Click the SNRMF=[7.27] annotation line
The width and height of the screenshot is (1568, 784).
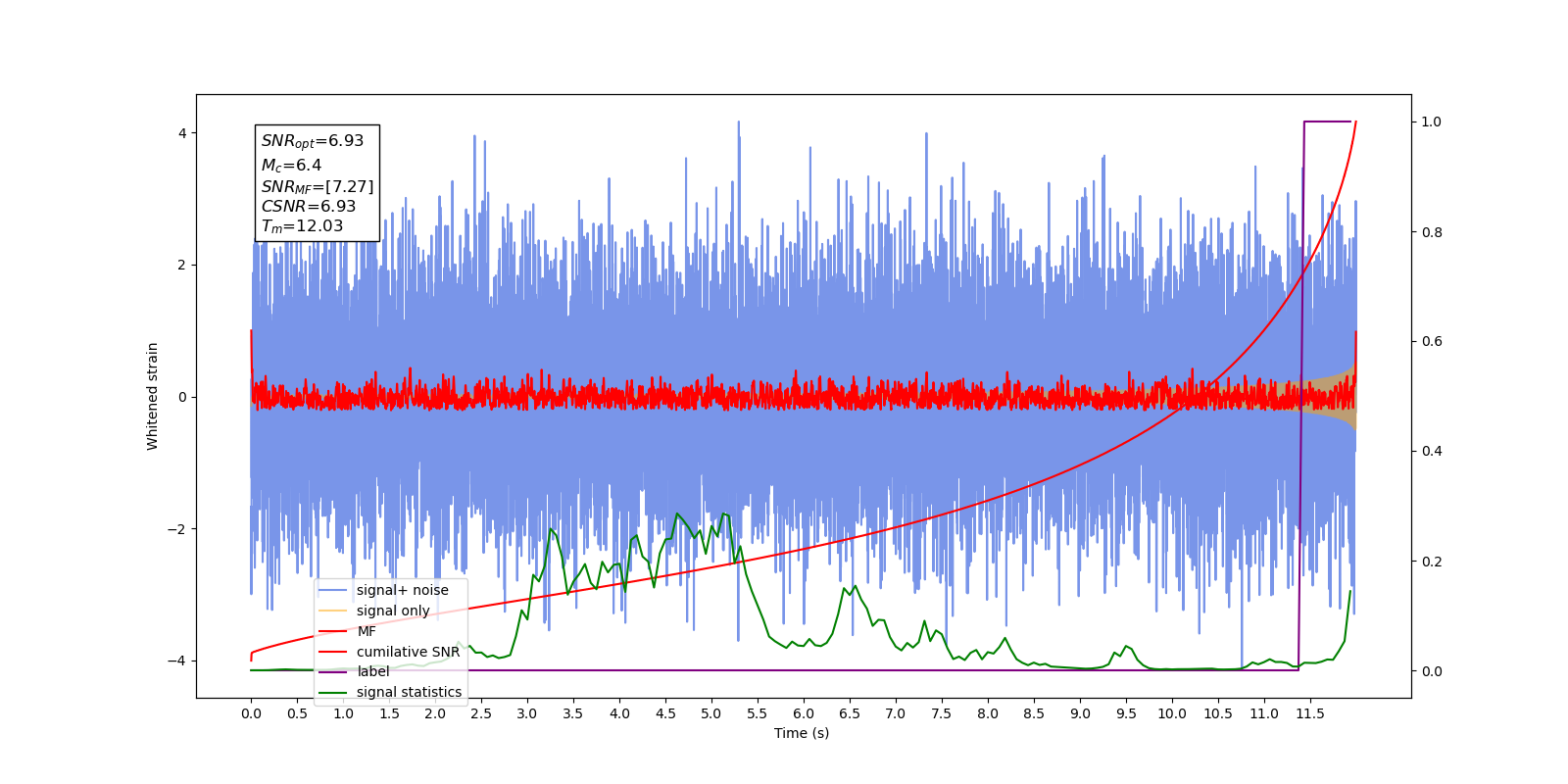(x=318, y=186)
